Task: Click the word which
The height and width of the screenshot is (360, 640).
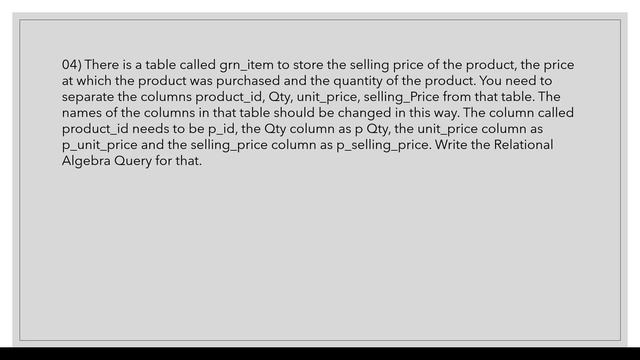Action: pyautogui.click(x=93, y=81)
